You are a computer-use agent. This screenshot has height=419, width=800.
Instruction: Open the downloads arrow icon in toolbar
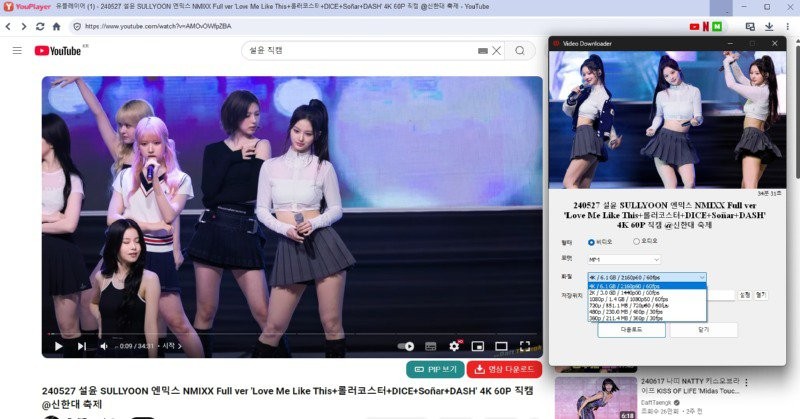769,27
